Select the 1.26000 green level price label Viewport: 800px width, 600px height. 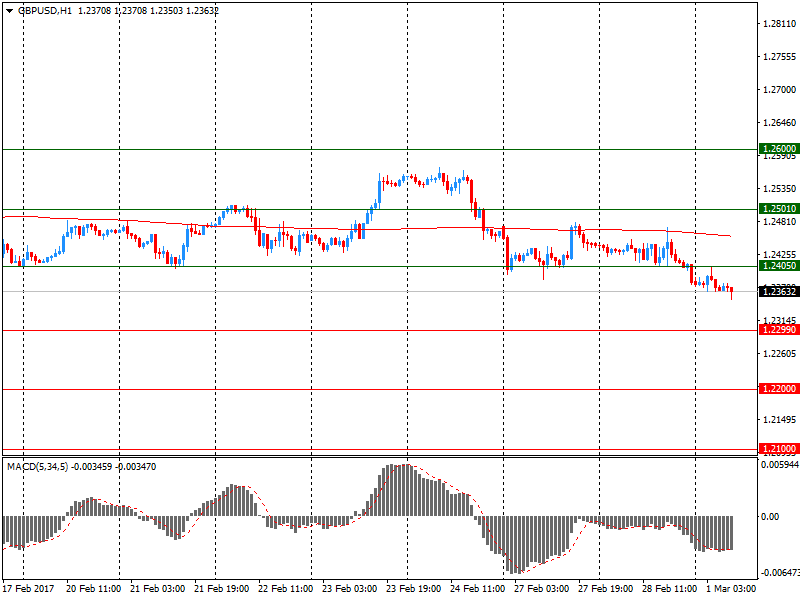point(778,149)
